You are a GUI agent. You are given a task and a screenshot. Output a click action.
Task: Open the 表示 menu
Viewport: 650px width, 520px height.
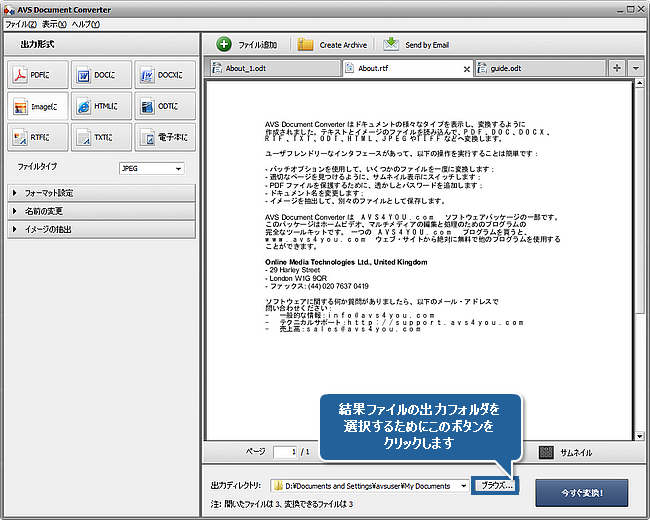[x=54, y=24]
